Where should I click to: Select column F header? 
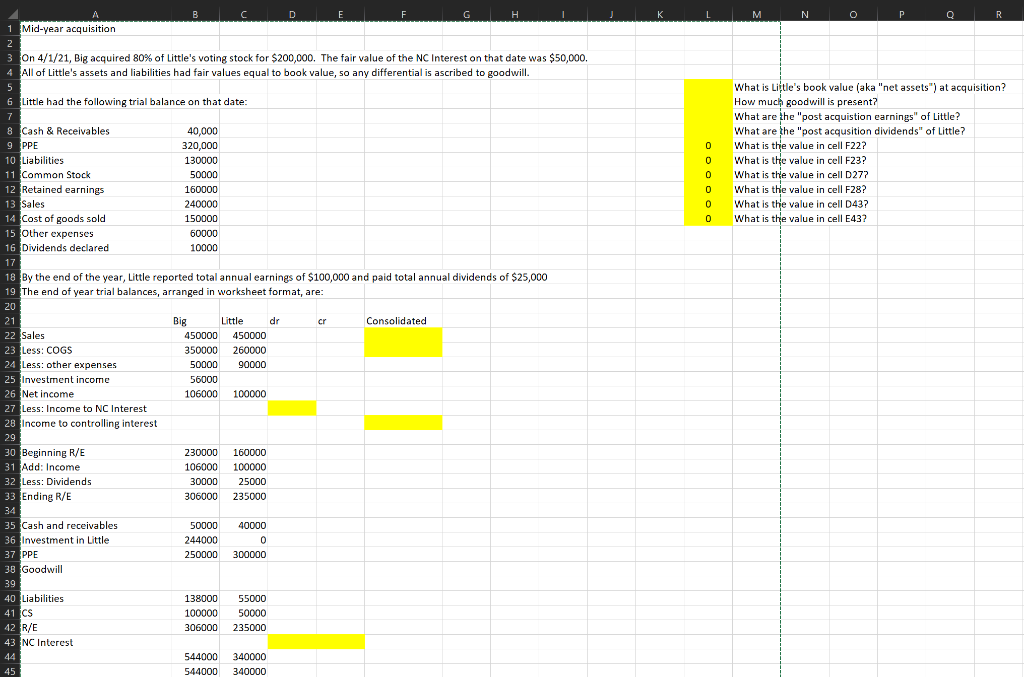click(404, 14)
